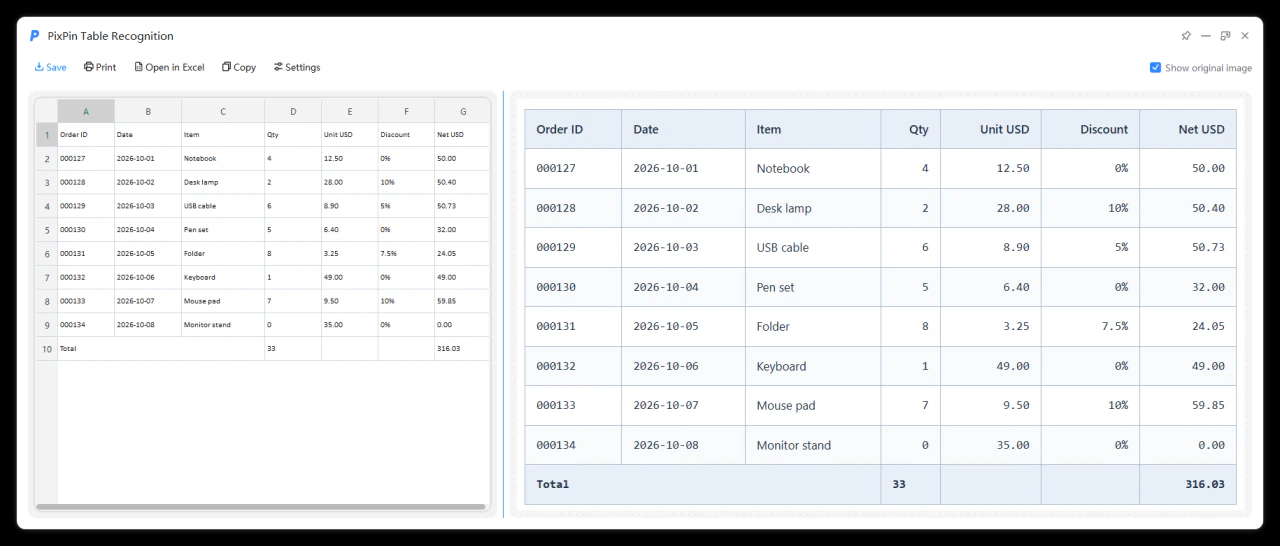
Task: Click 'Notebook' in the original image
Action: click(x=783, y=169)
